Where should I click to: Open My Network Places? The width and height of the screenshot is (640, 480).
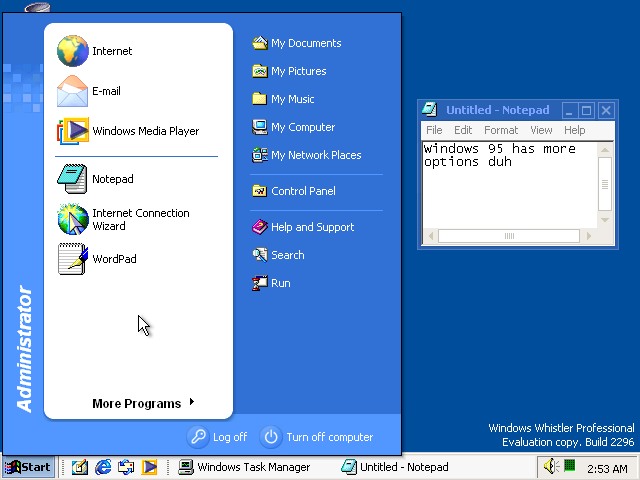pyautogui.click(x=307, y=155)
